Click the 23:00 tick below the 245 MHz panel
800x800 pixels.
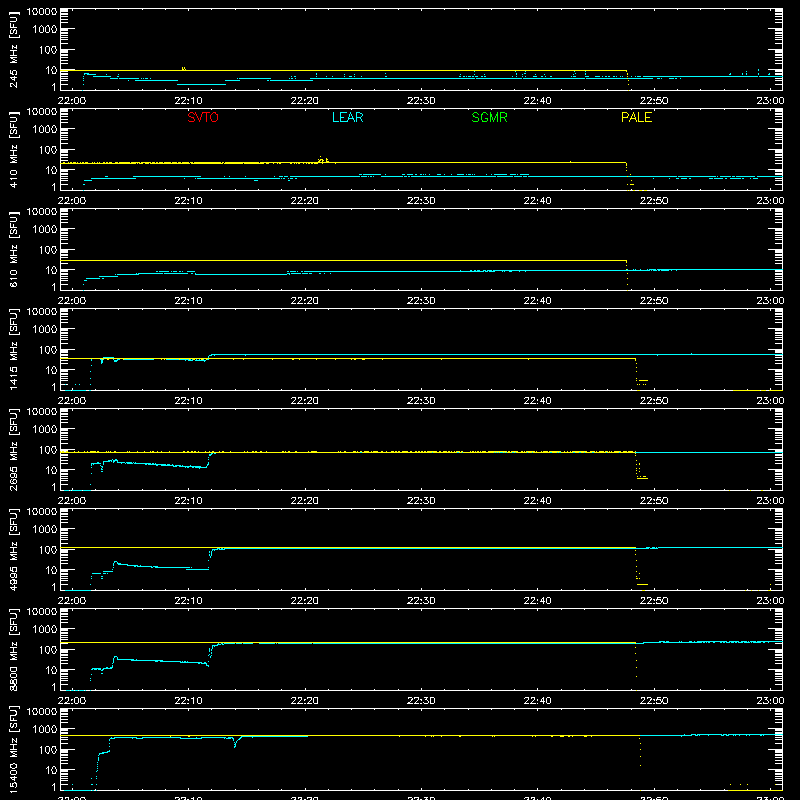[770, 101]
